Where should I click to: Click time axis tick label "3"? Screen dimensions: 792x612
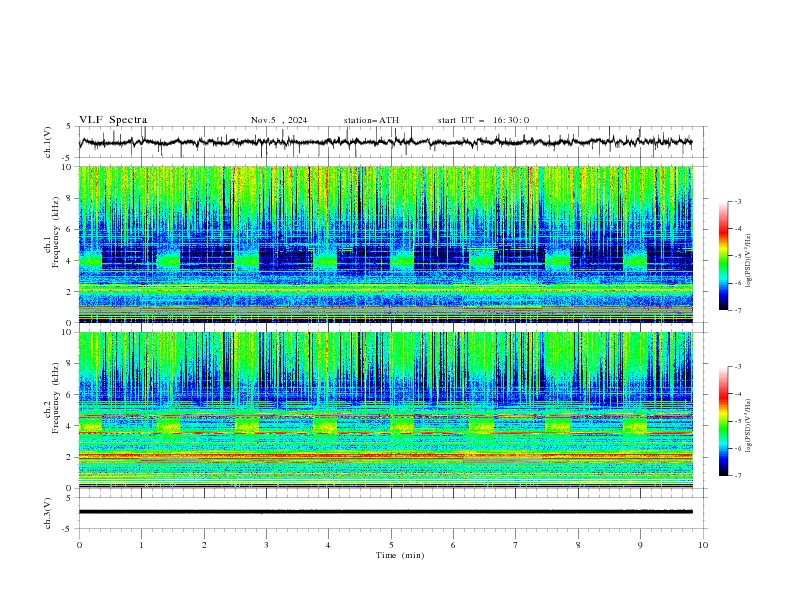[266, 545]
